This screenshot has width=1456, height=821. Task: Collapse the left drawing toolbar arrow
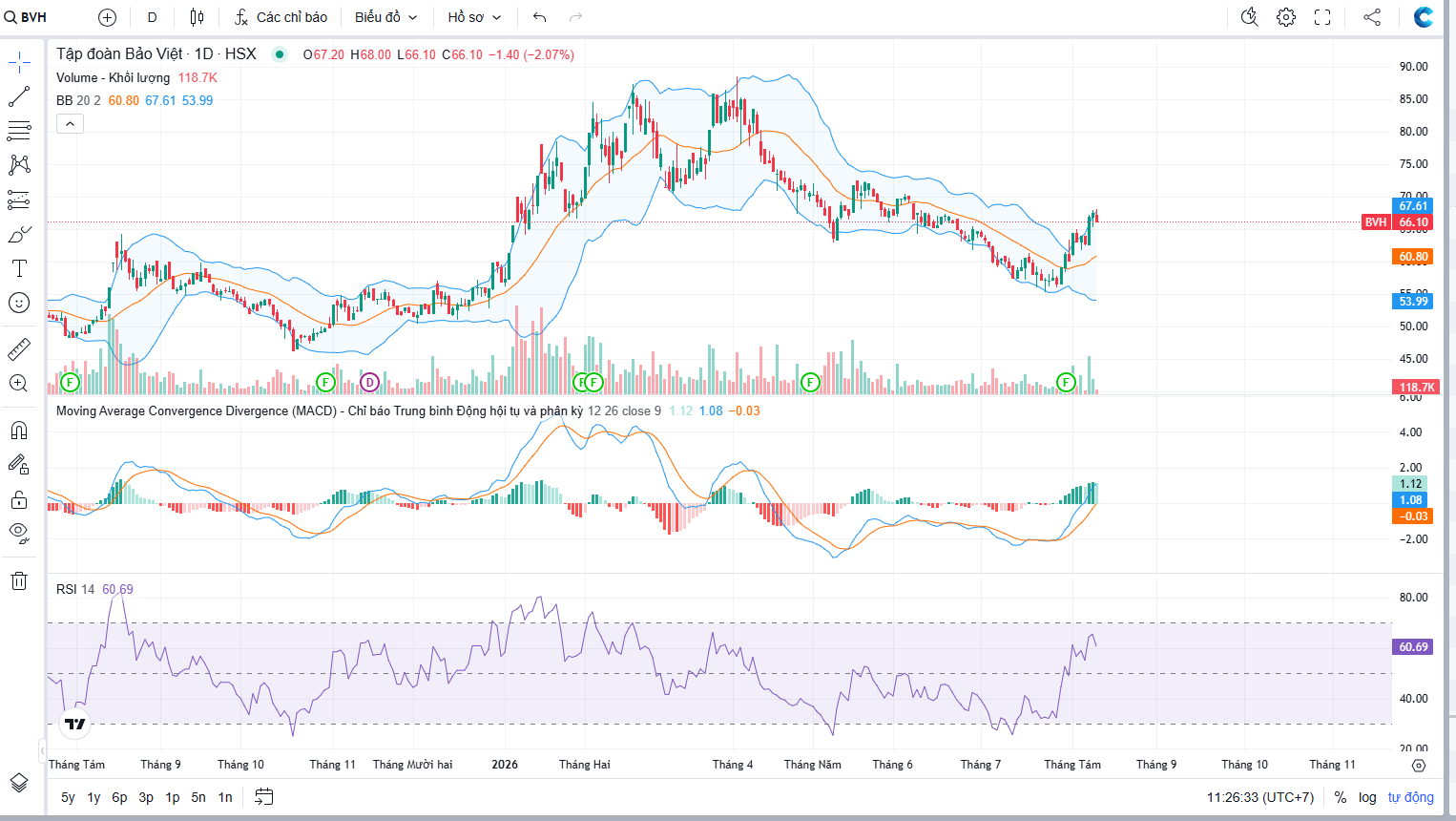(x=42, y=749)
